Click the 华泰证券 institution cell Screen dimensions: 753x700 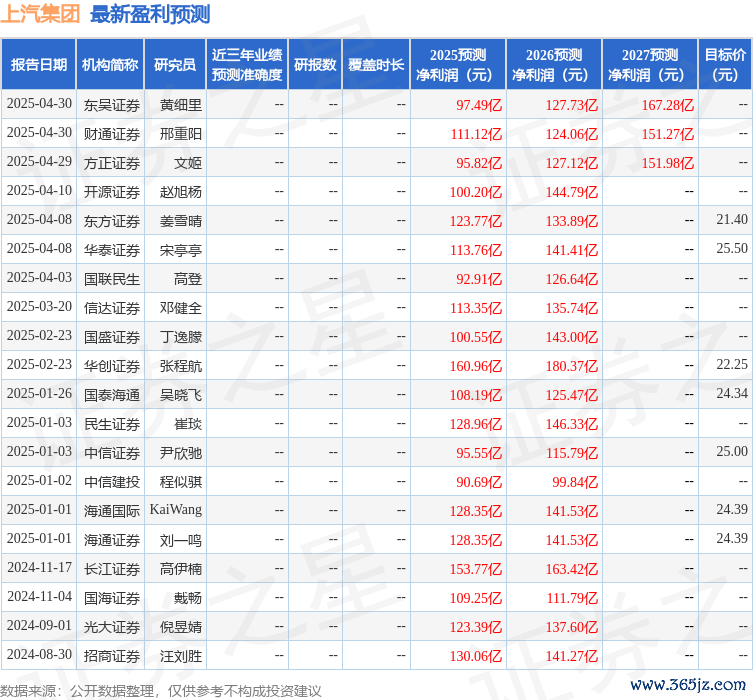[x=111, y=250]
